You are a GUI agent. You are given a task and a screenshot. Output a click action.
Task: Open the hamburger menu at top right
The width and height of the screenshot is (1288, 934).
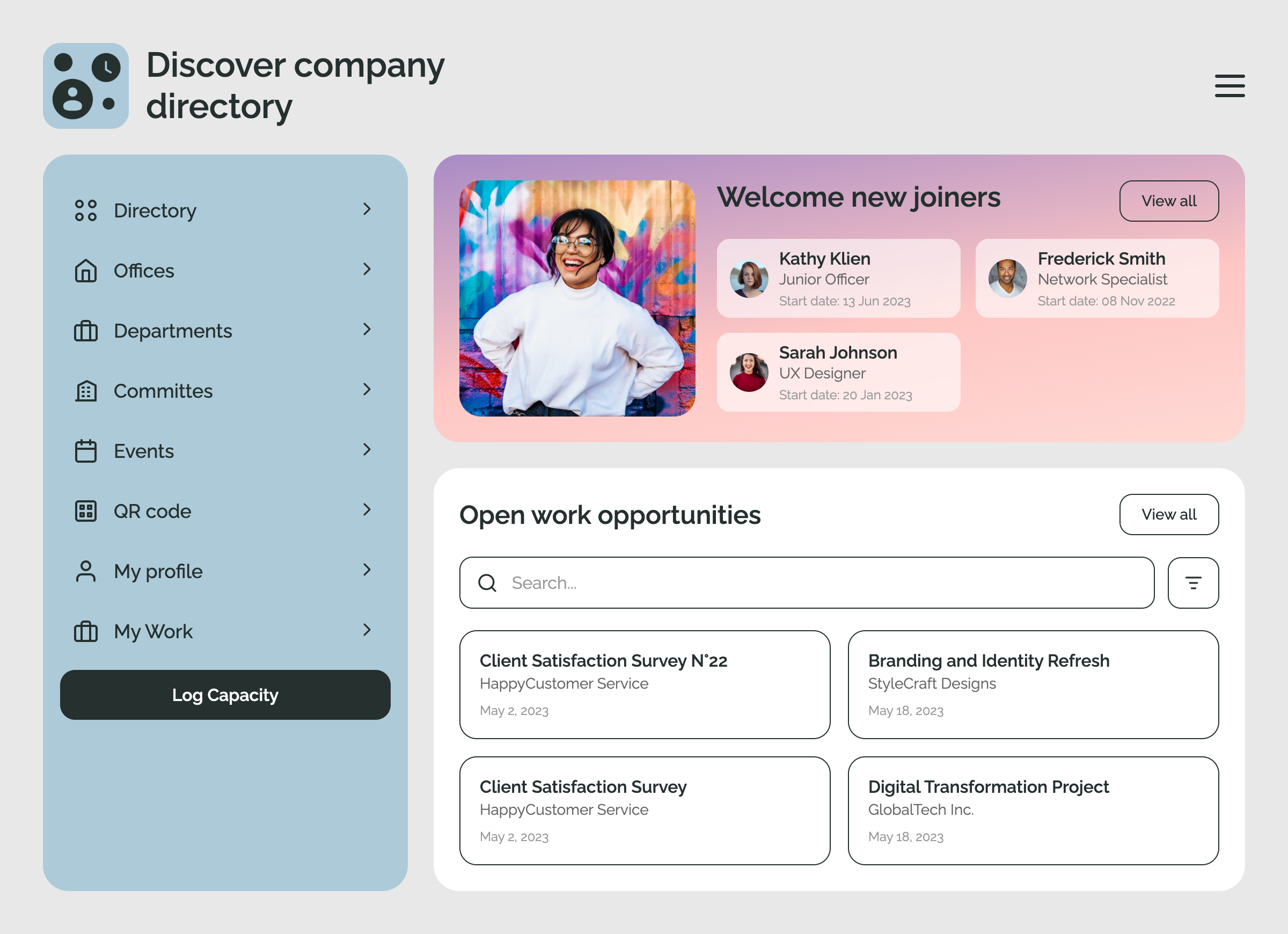tap(1230, 86)
